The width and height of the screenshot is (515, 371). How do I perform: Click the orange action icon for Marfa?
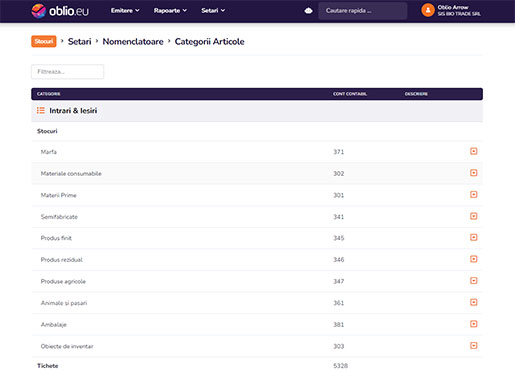pyautogui.click(x=473, y=151)
